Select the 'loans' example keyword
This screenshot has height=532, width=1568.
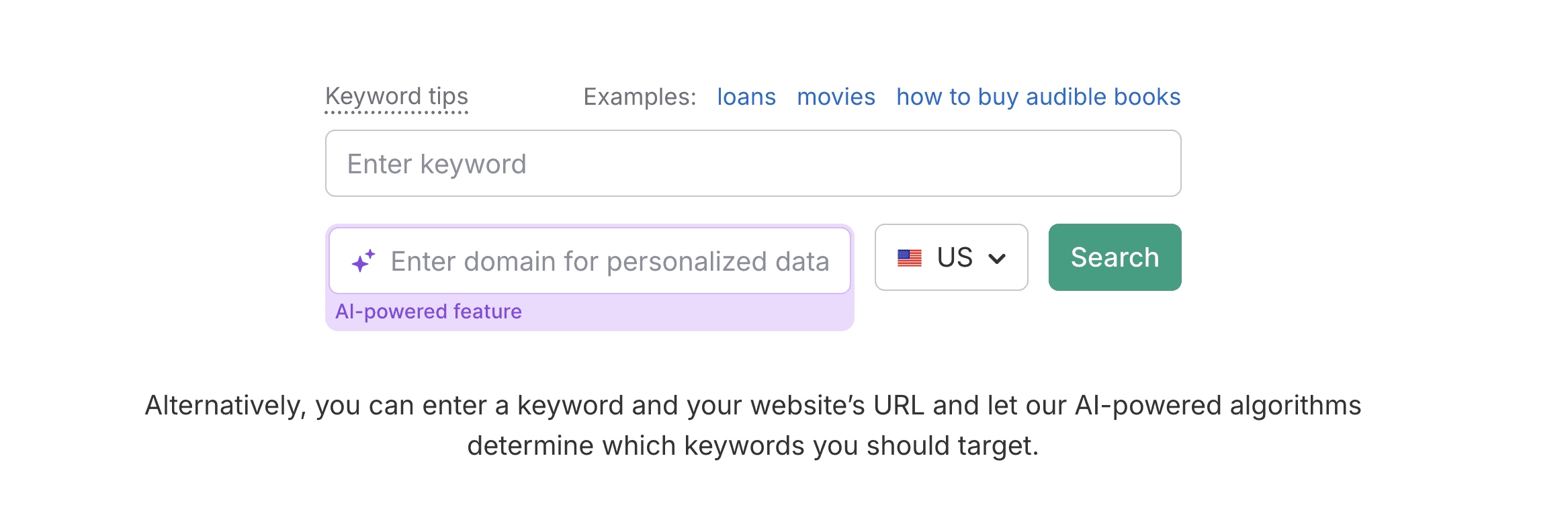pos(746,97)
